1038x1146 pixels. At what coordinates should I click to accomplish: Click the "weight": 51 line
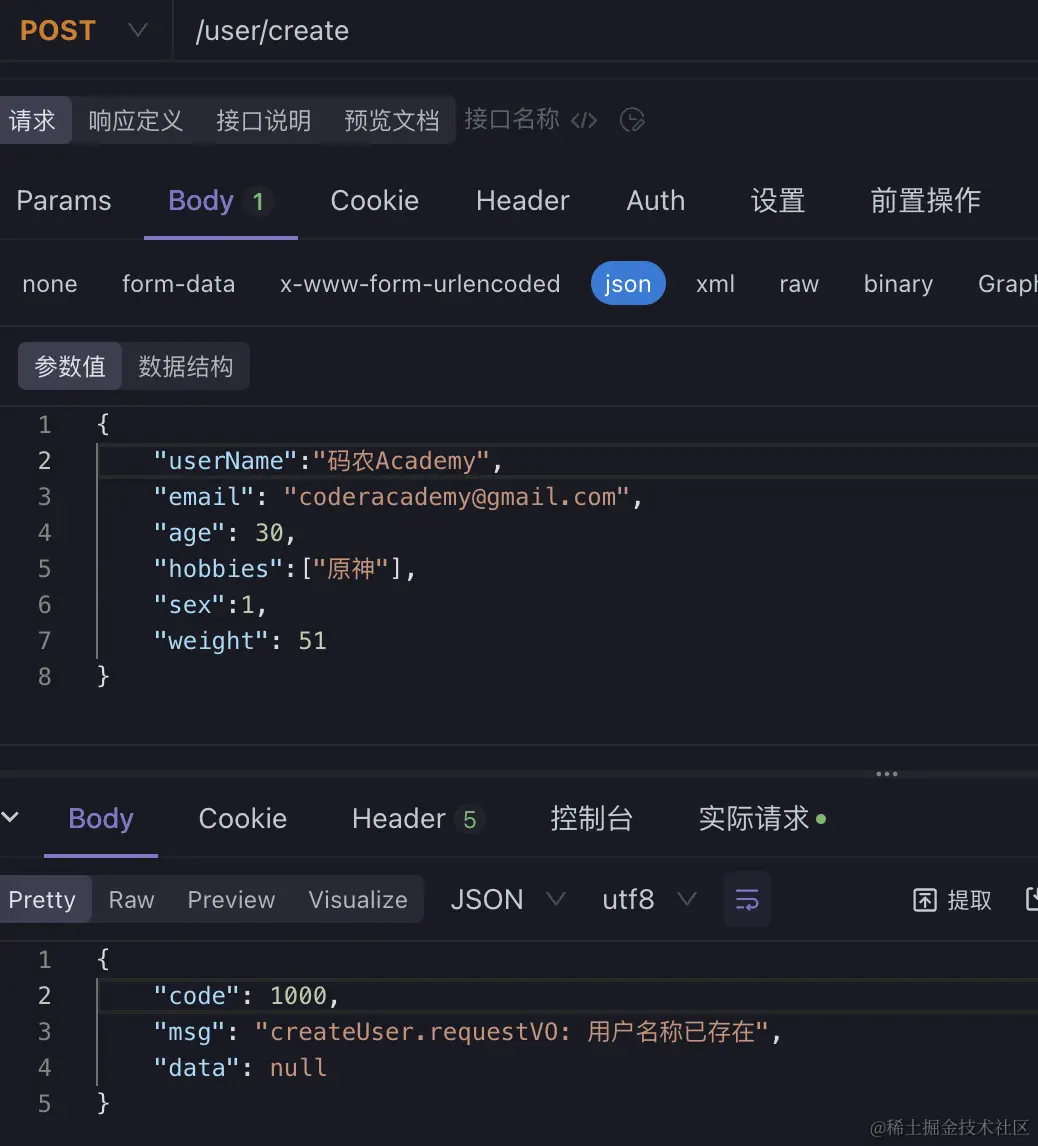(x=239, y=640)
